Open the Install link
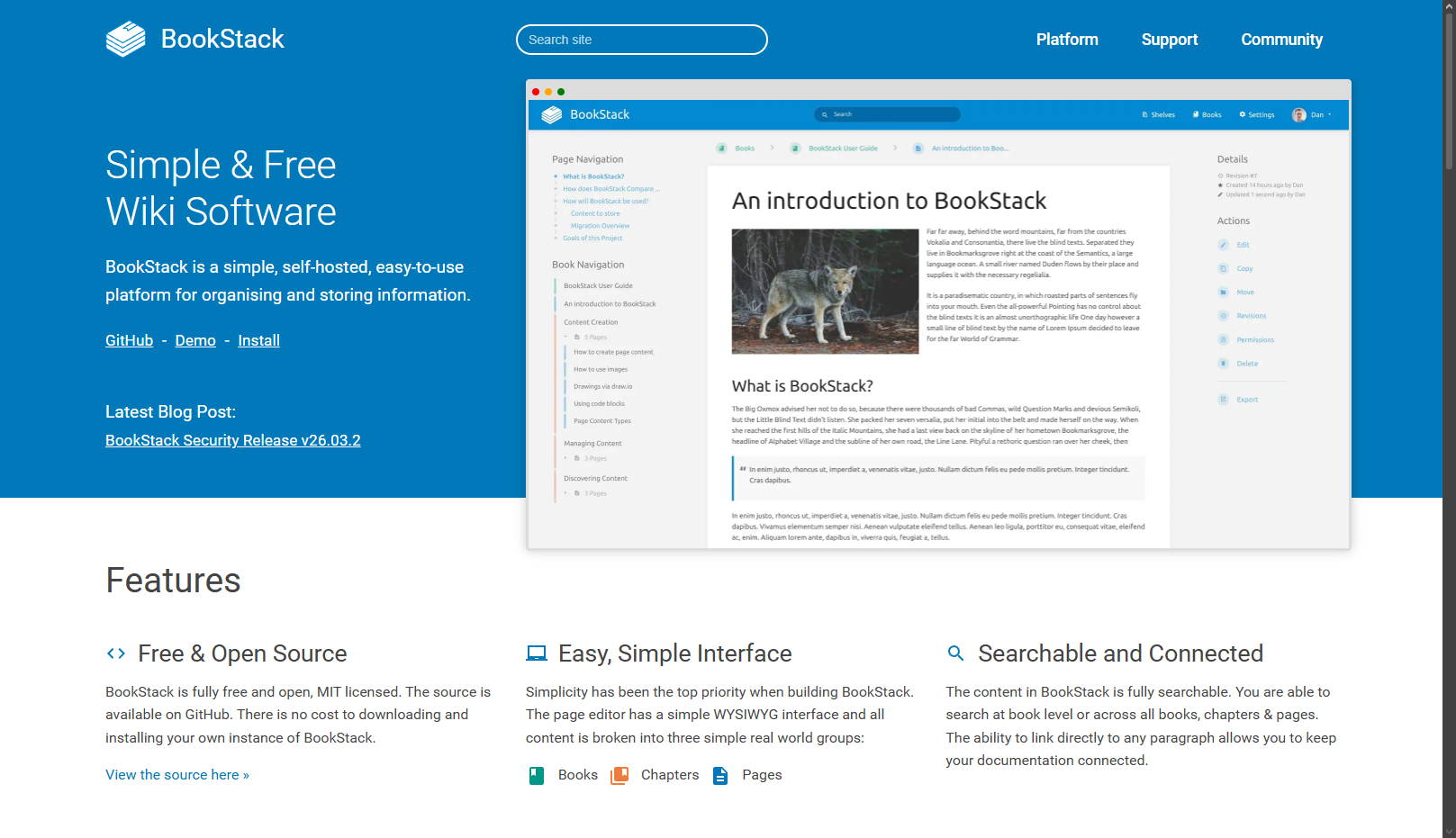This screenshot has height=838, width=1456. 258,340
